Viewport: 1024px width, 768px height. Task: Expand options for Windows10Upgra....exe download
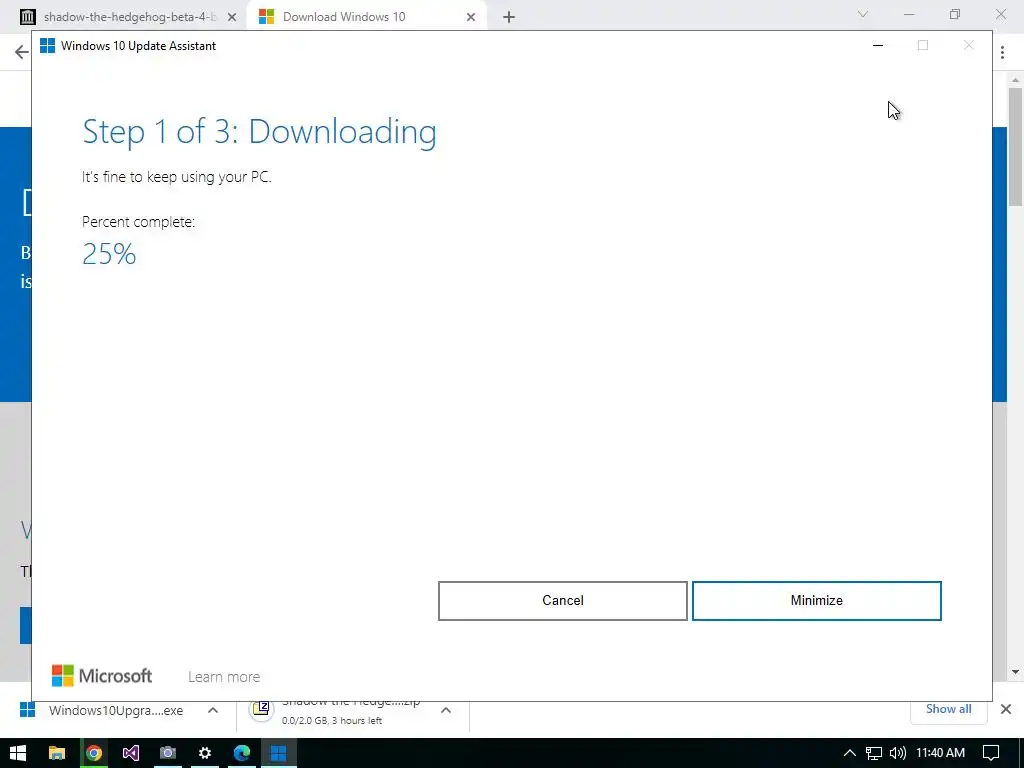(213, 710)
